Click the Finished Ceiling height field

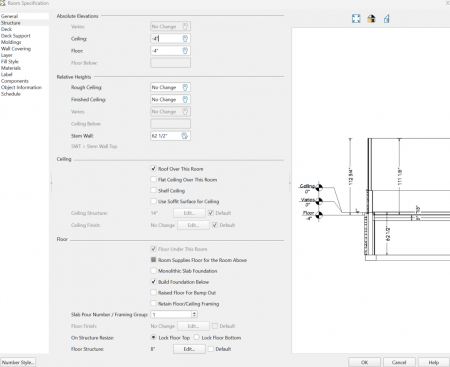coord(170,99)
